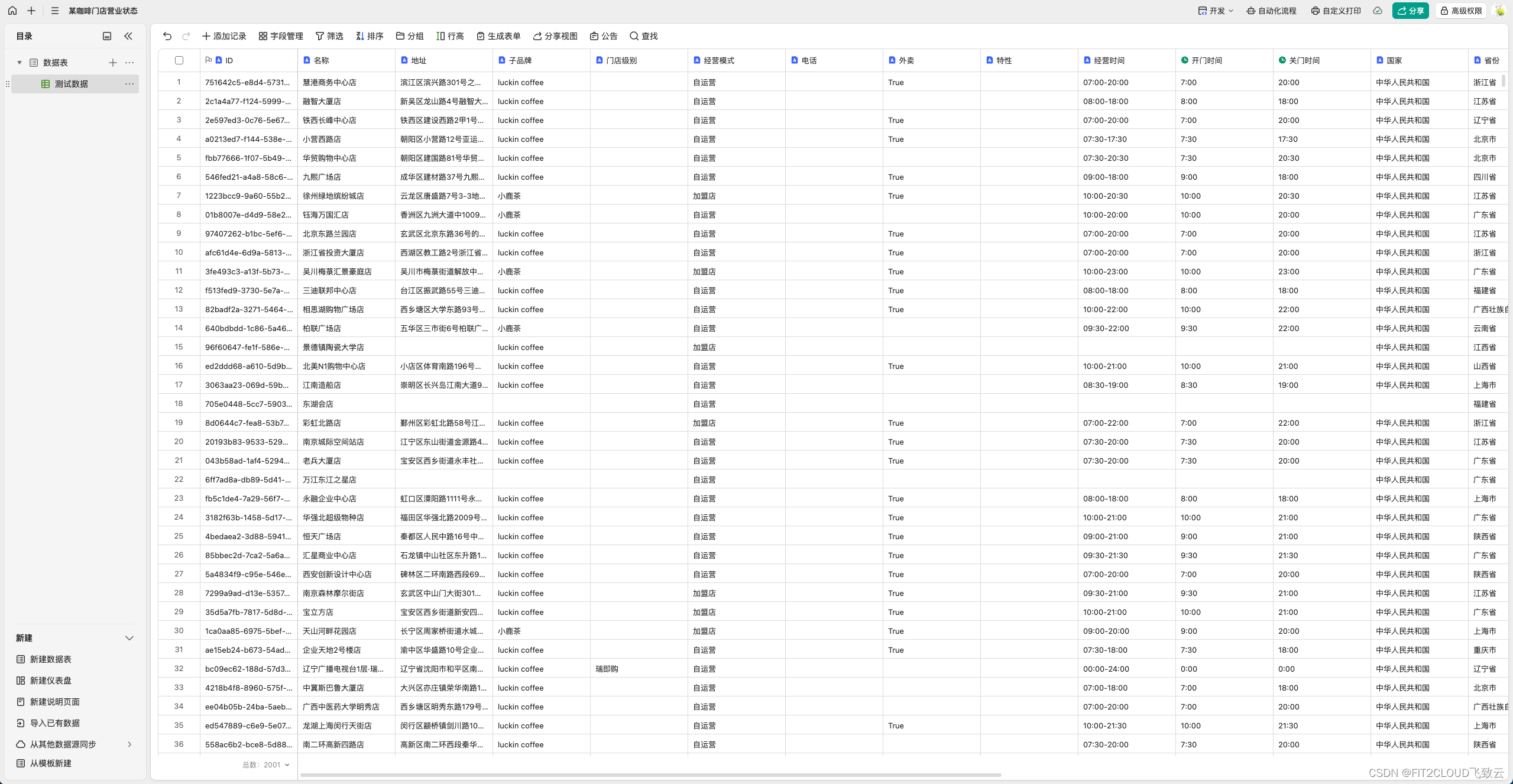The height and width of the screenshot is (784, 1513).
Task: Open the 开发 dropdown menu
Action: (1215, 11)
